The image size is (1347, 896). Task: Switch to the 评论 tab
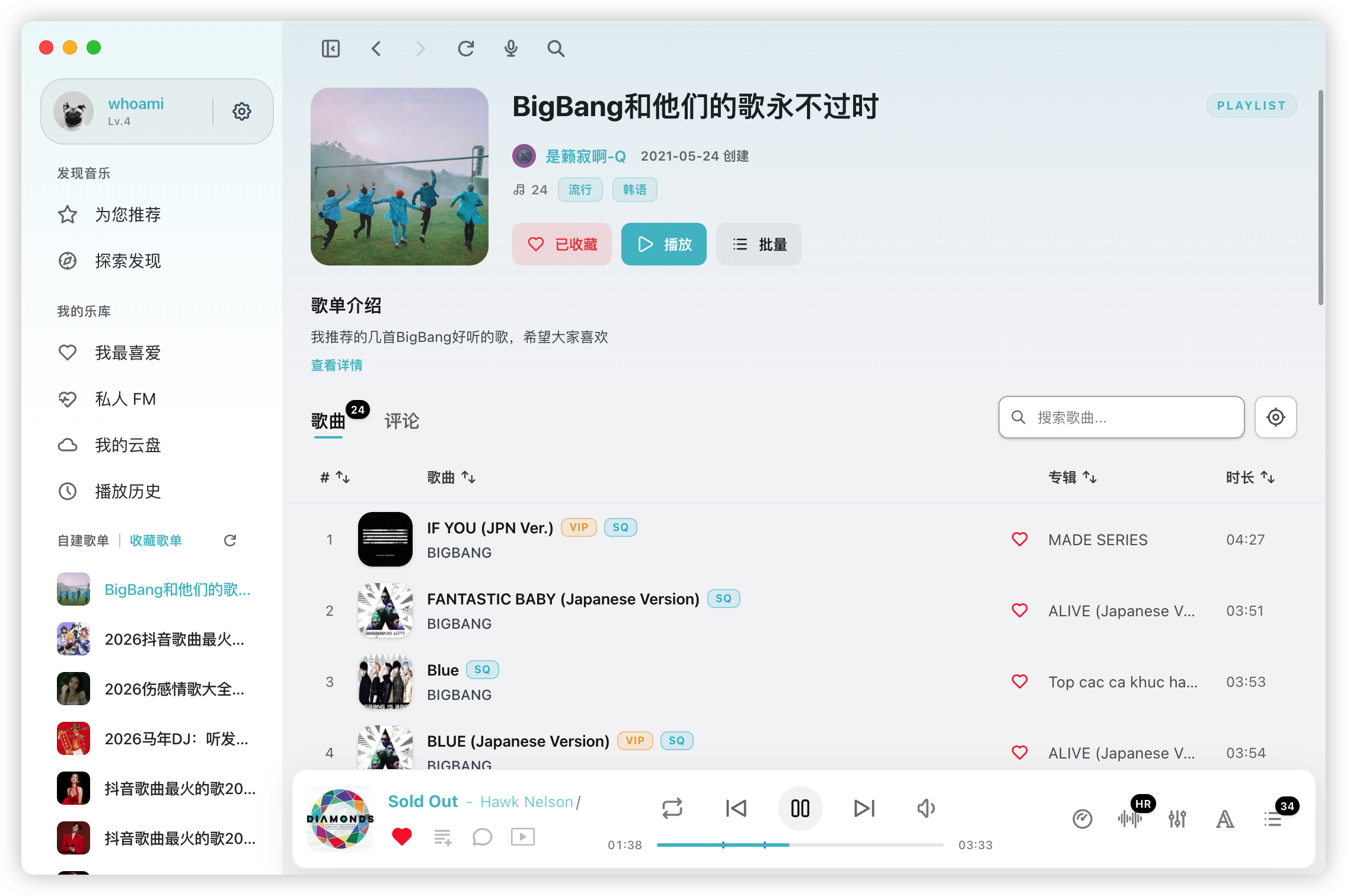(402, 421)
